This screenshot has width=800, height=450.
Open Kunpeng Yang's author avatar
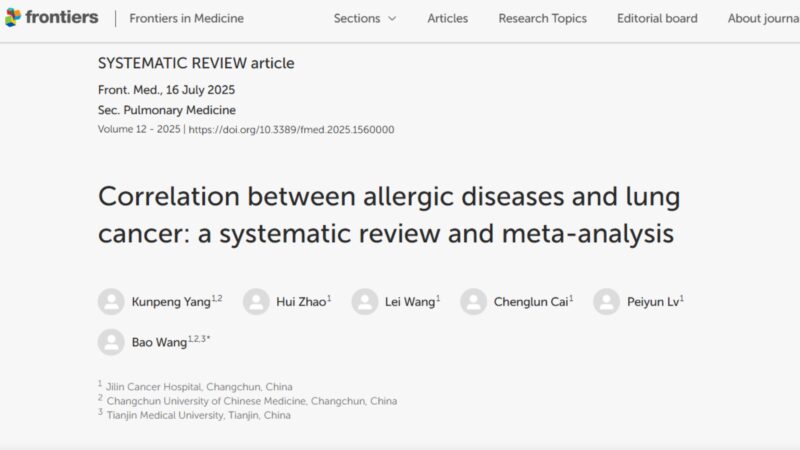[x=111, y=302]
